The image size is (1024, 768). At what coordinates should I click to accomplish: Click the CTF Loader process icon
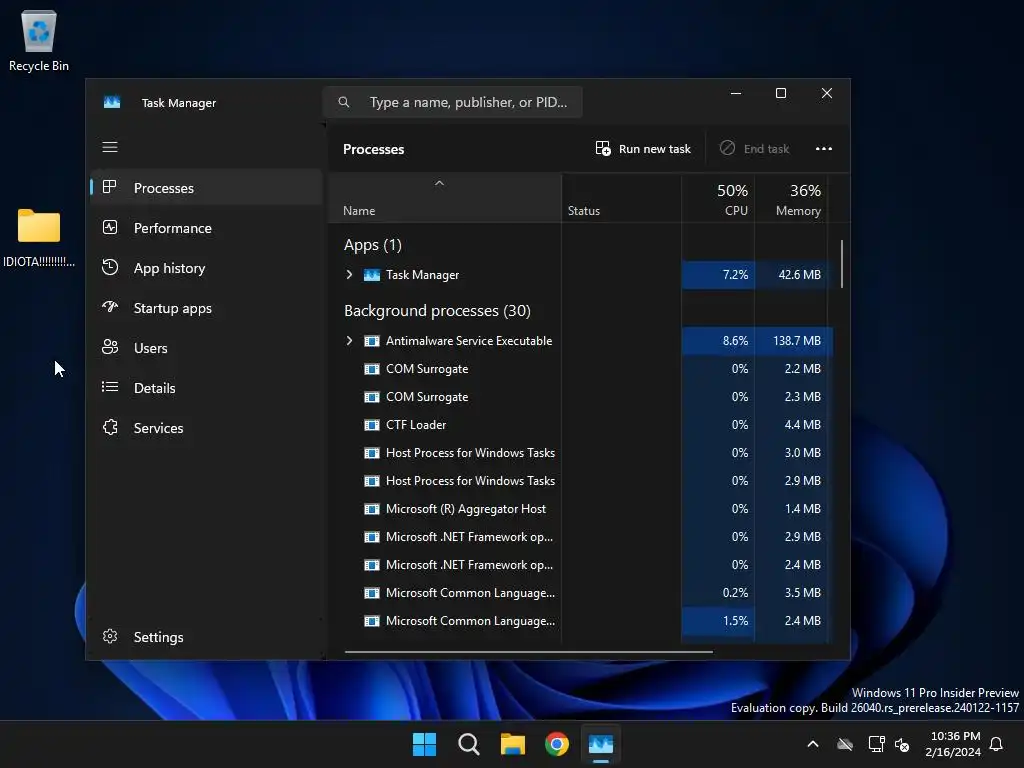372,425
